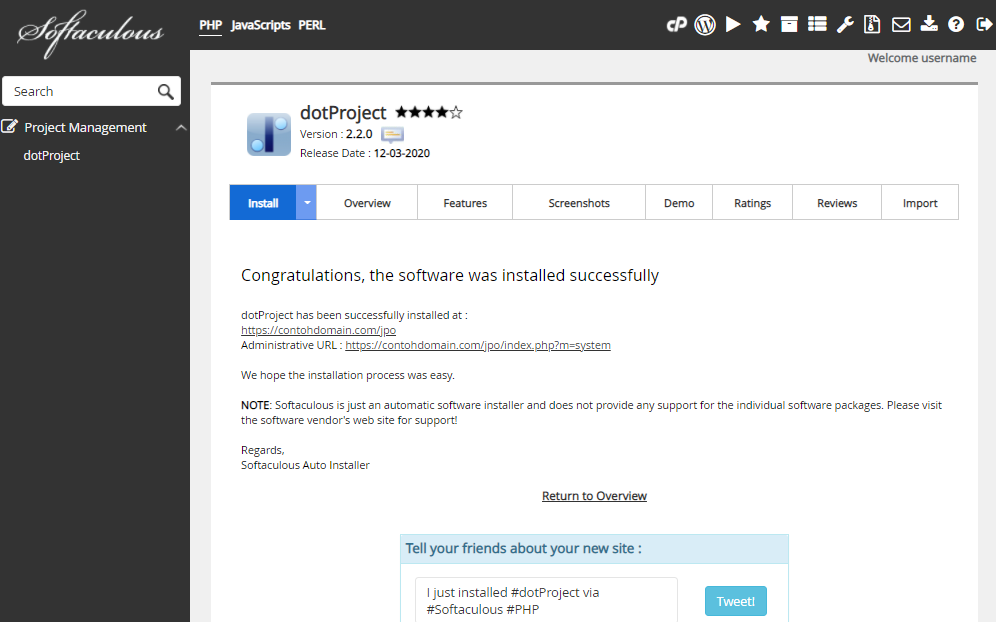Switch to the Screenshots tab

[x=578, y=202]
